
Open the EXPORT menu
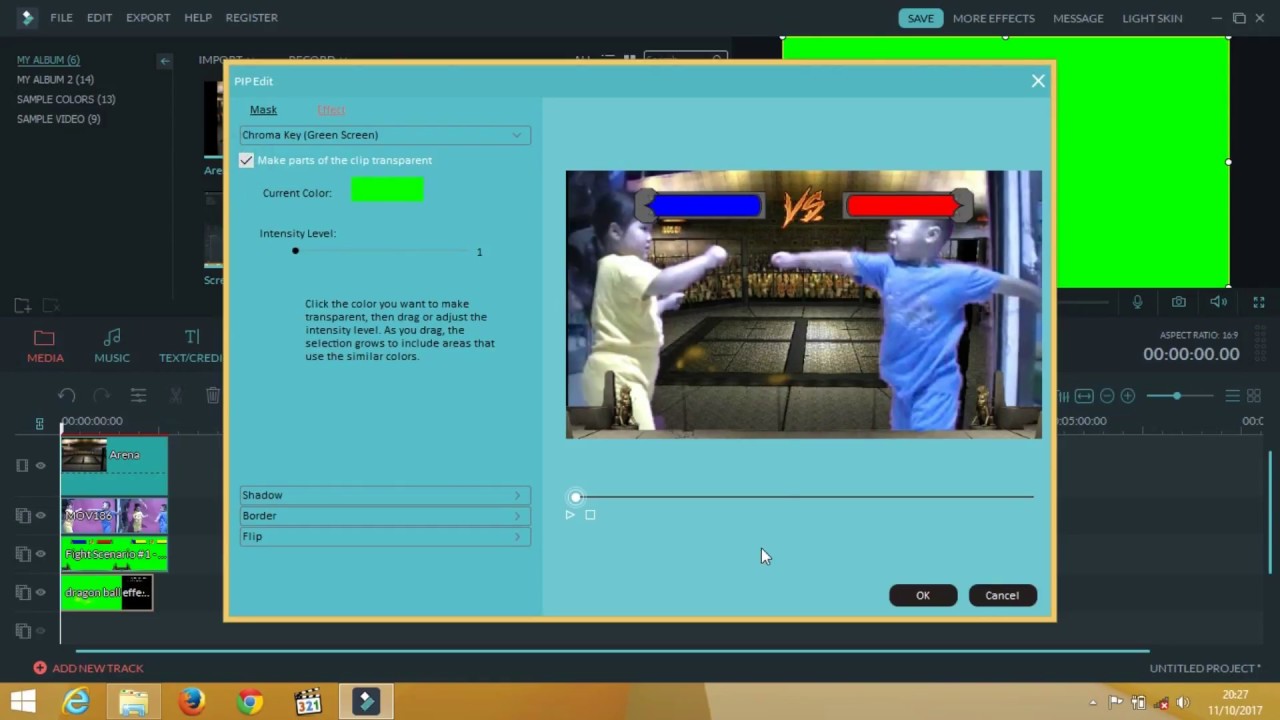pyautogui.click(x=148, y=18)
